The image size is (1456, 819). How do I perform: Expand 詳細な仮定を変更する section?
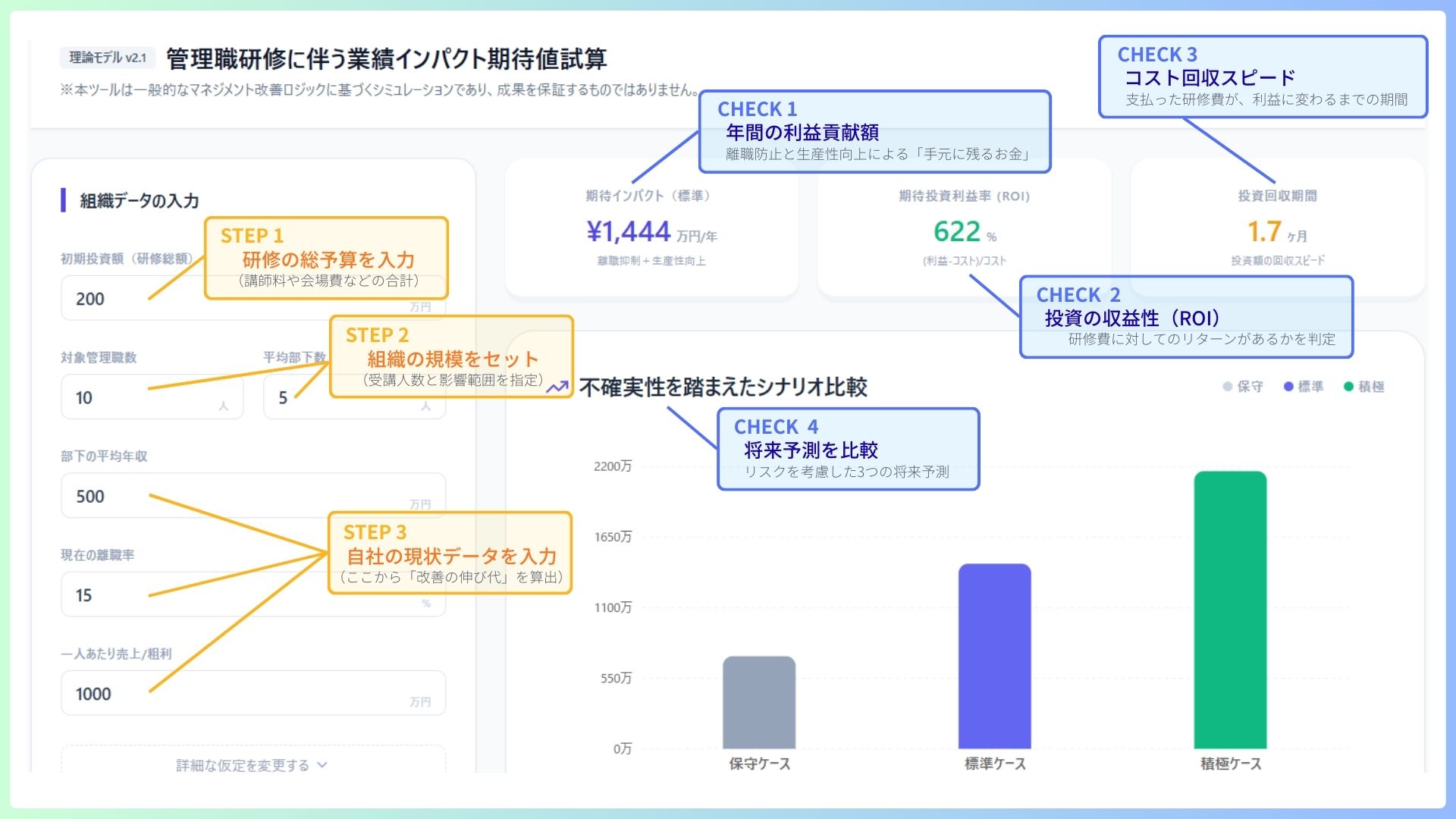(243, 764)
